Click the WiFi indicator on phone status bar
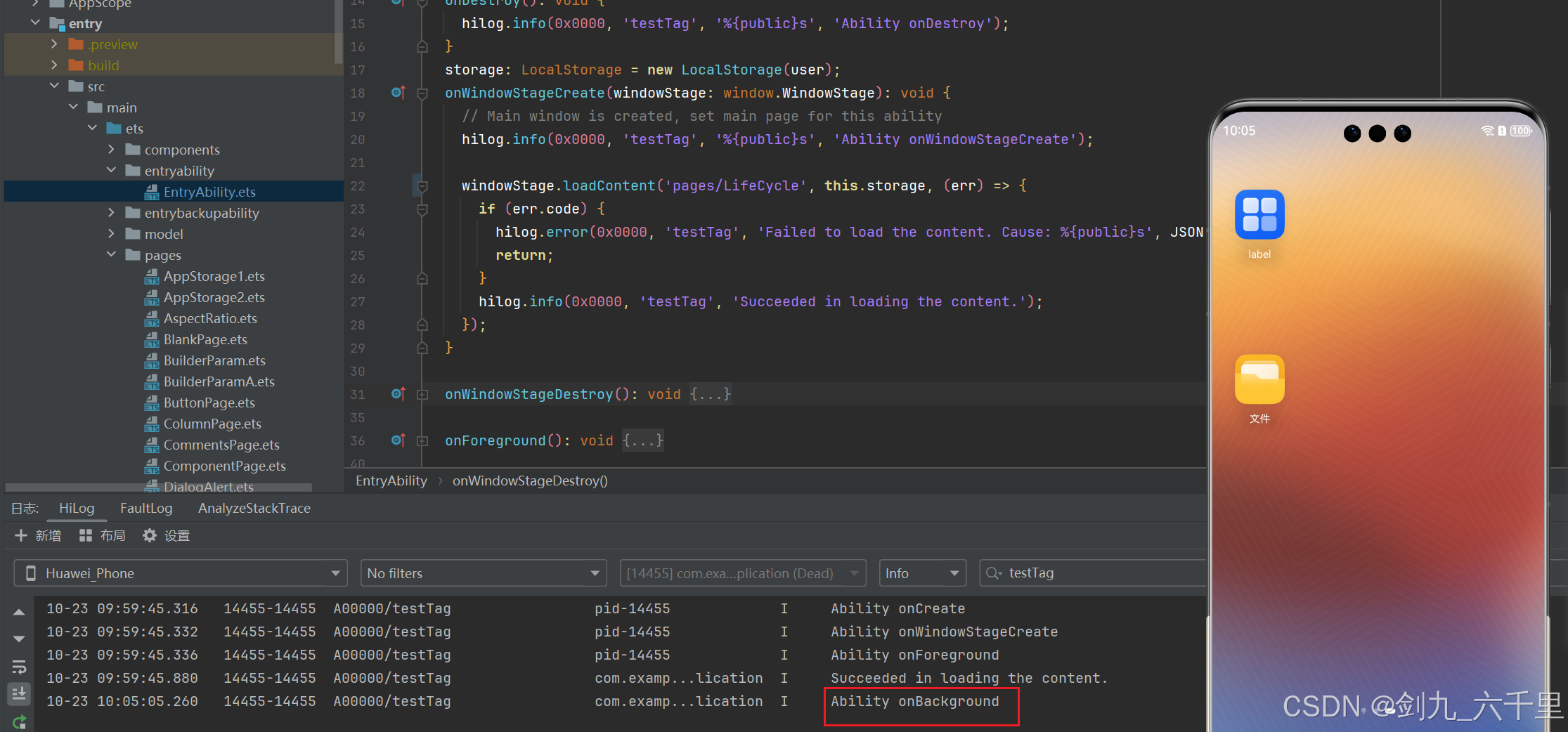 click(x=1487, y=131)
